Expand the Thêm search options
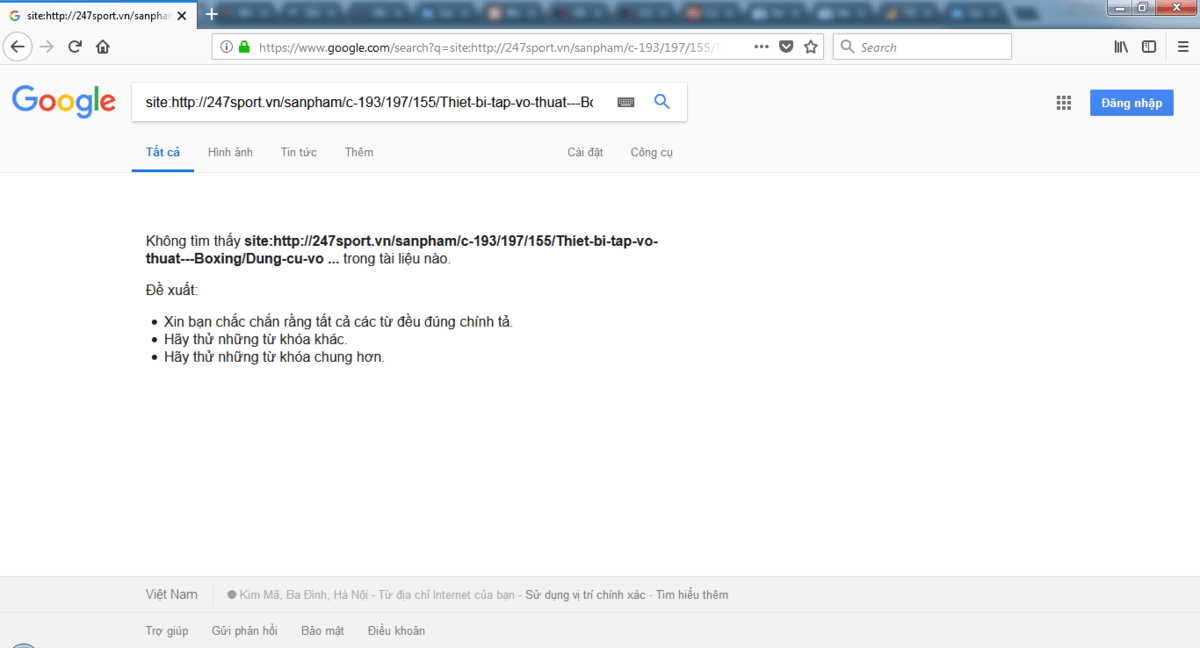This screenshot has height=648, width=1200. pos(359,152)
